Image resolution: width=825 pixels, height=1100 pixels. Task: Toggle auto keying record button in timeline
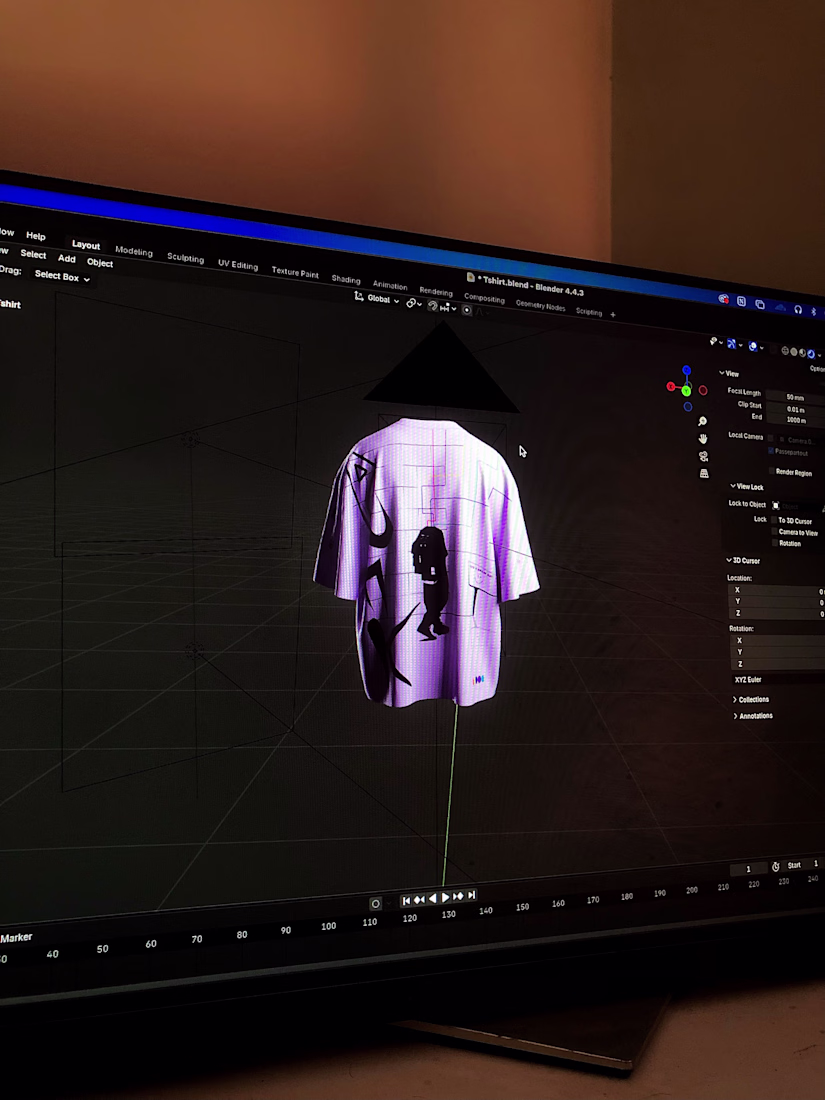pos(375,904)
